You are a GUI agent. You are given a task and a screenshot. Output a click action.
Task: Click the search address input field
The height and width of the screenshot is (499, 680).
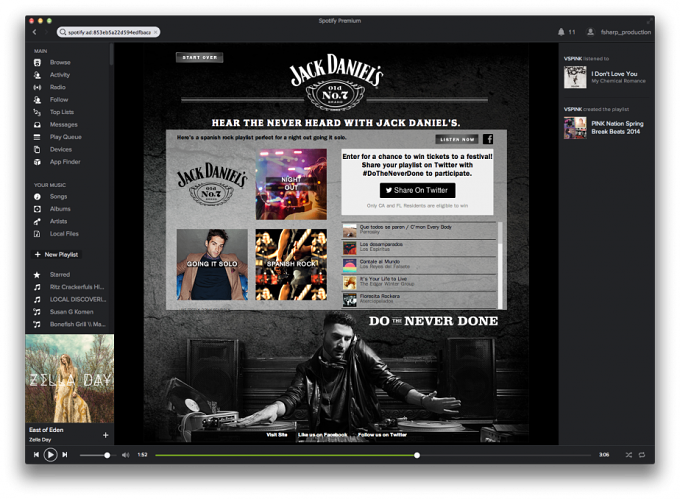pyautogui.click(x=108, y=32)
